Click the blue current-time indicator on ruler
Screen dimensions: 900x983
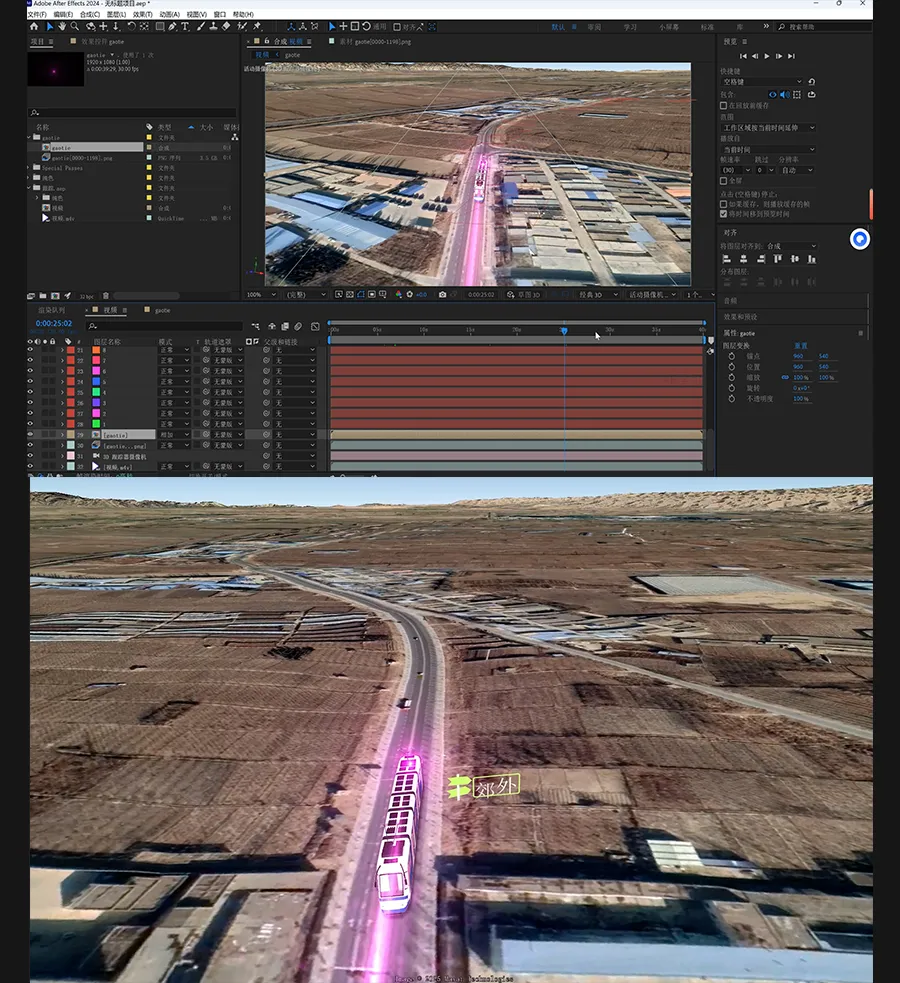(564, 330)
